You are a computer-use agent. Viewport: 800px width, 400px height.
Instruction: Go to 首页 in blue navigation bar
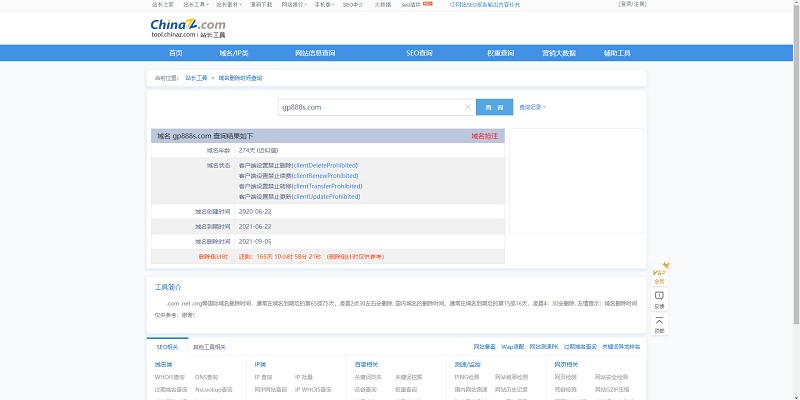click(176, 53)
